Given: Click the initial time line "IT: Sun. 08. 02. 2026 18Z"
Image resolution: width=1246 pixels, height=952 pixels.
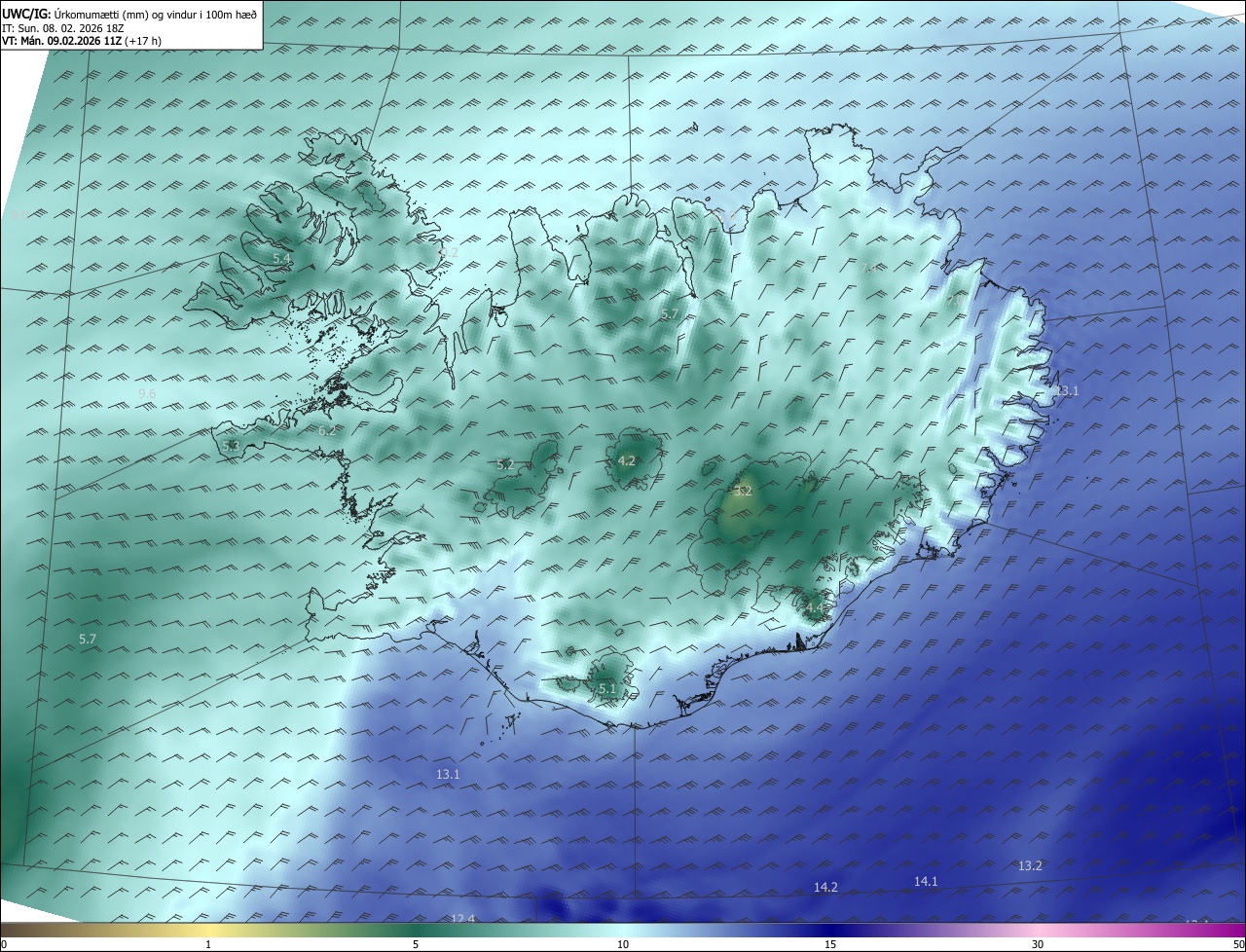Looking at the screenshot, I should point(63,28).
